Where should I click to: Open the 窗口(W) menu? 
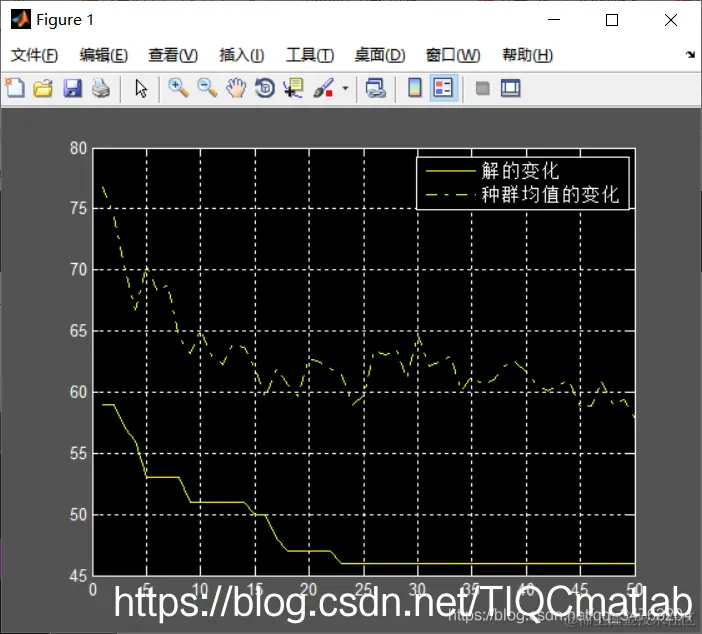pyautogui.click(x=453, y=55)
